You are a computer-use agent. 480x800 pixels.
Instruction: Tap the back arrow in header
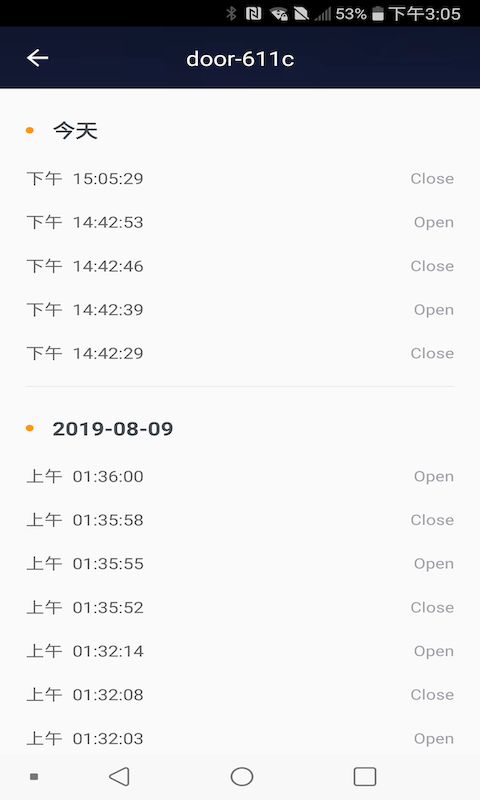point(37,58)
